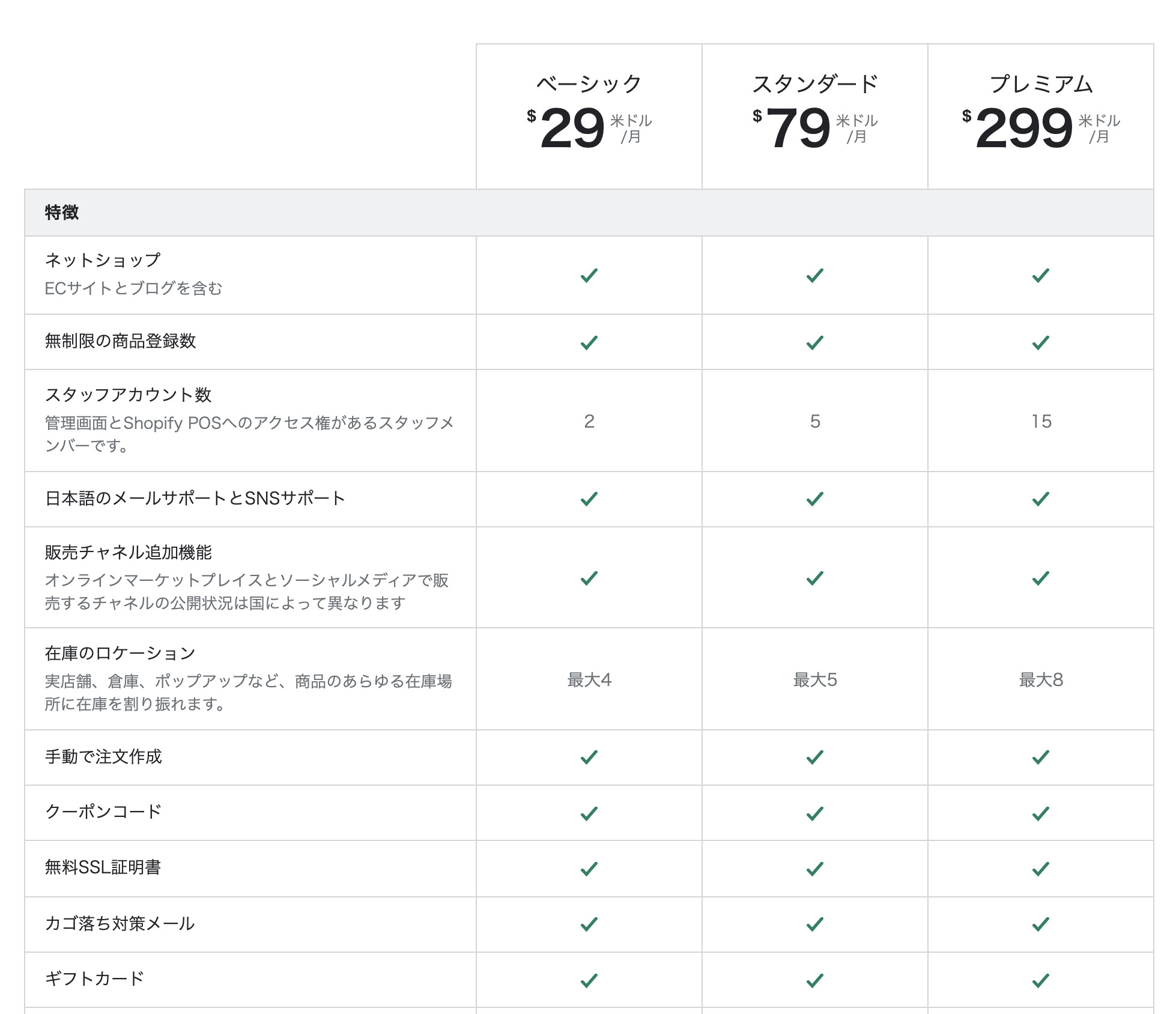
Task: Click ベーシック checkmark for クーポンコード
Action: click(x=589, y=813)
